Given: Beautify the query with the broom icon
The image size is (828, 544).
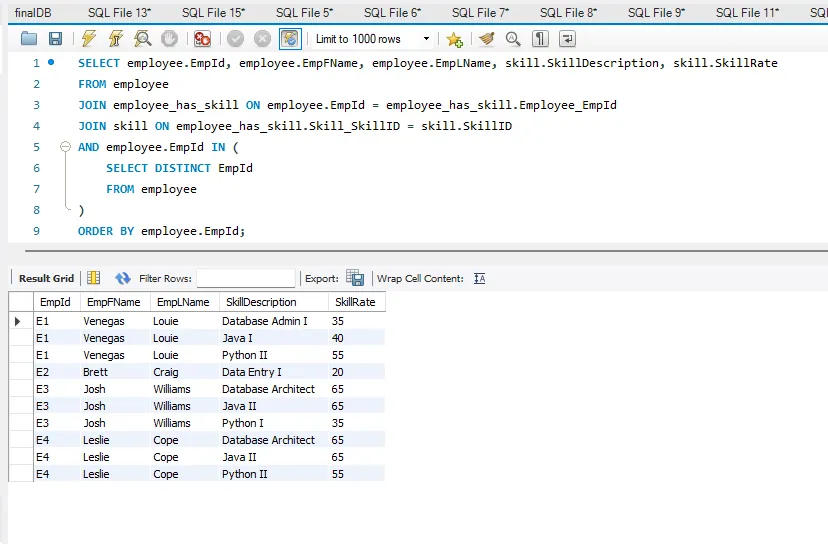Looking at the screenshot, I should tap(487, 39).
